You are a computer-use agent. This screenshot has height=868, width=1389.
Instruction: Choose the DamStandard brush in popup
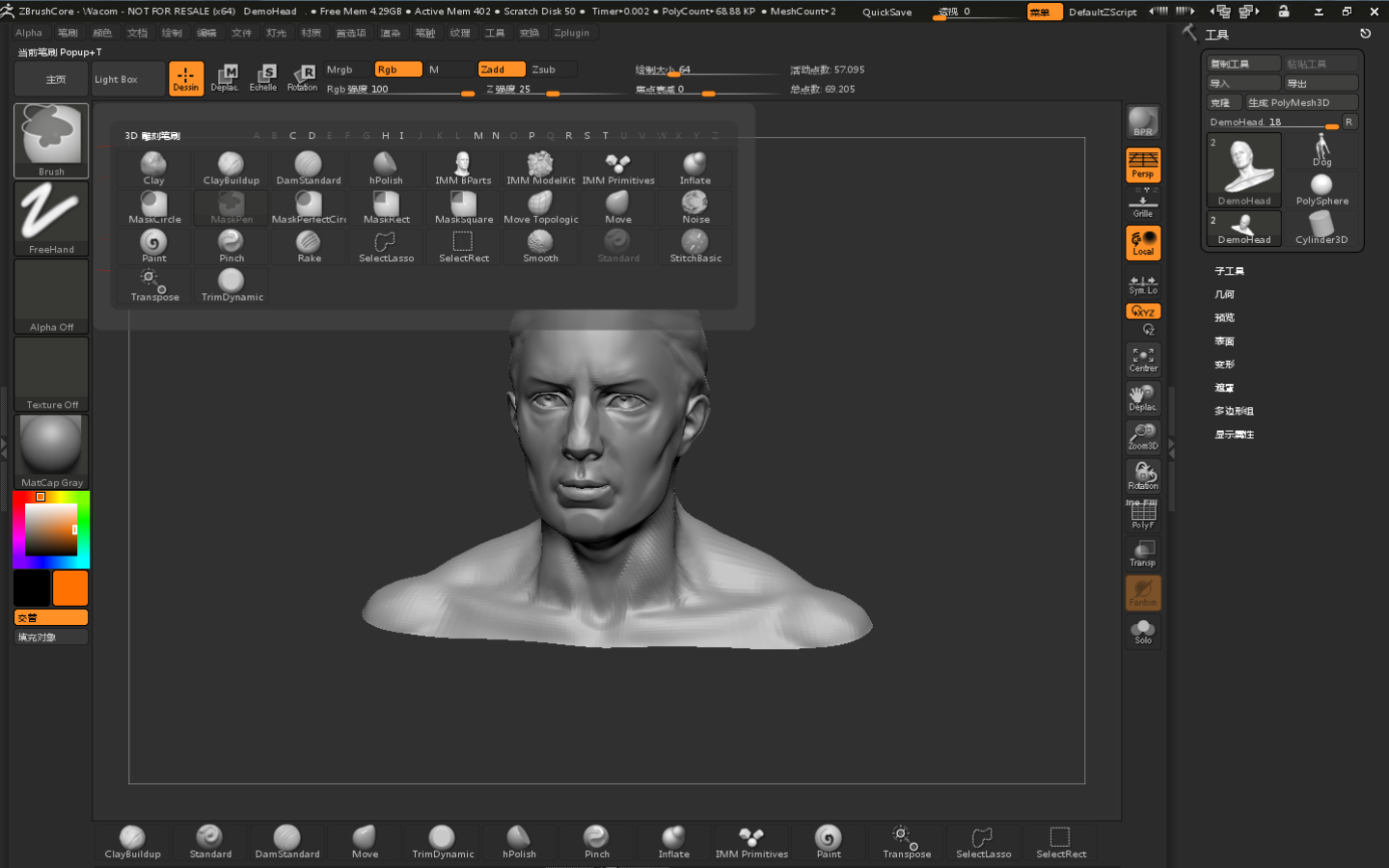[308, 168]
